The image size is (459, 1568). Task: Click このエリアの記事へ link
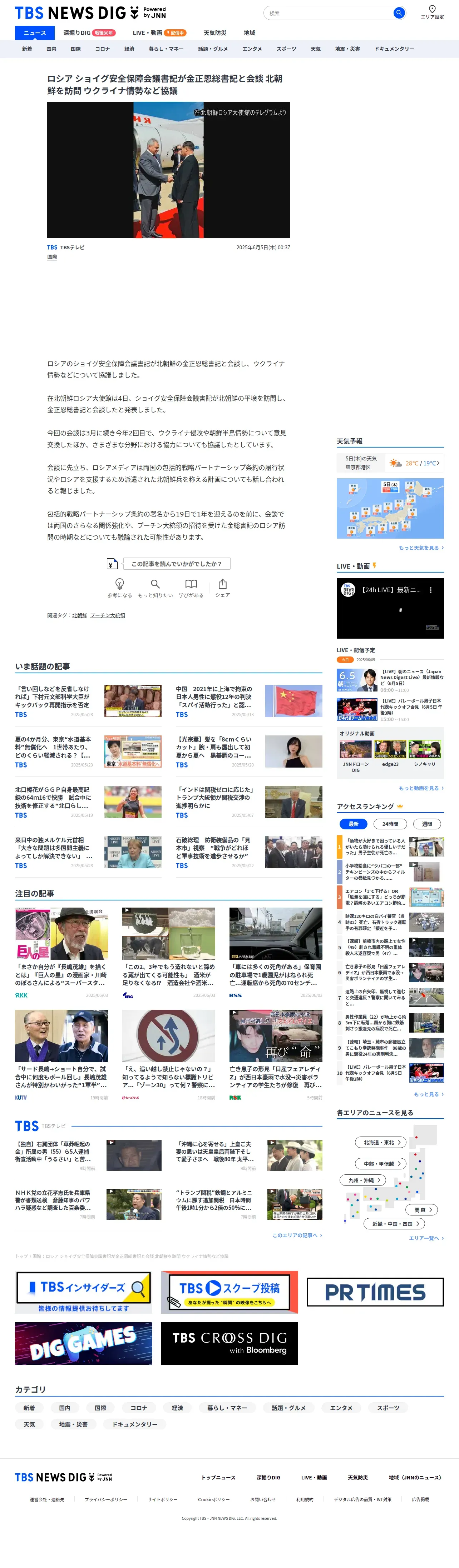[297, 1235]
